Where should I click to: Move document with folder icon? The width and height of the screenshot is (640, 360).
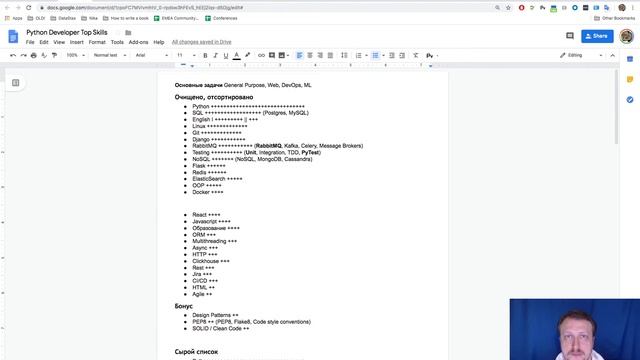point(128,33)
